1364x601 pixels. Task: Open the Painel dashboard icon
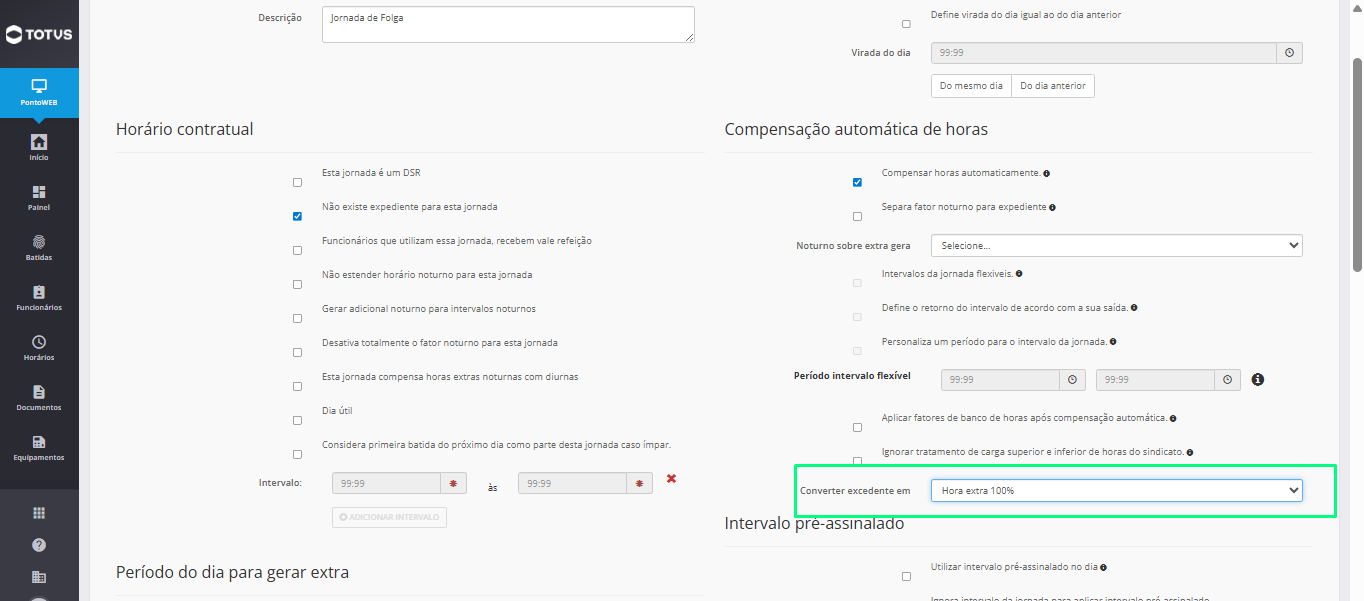click(39, 192)
